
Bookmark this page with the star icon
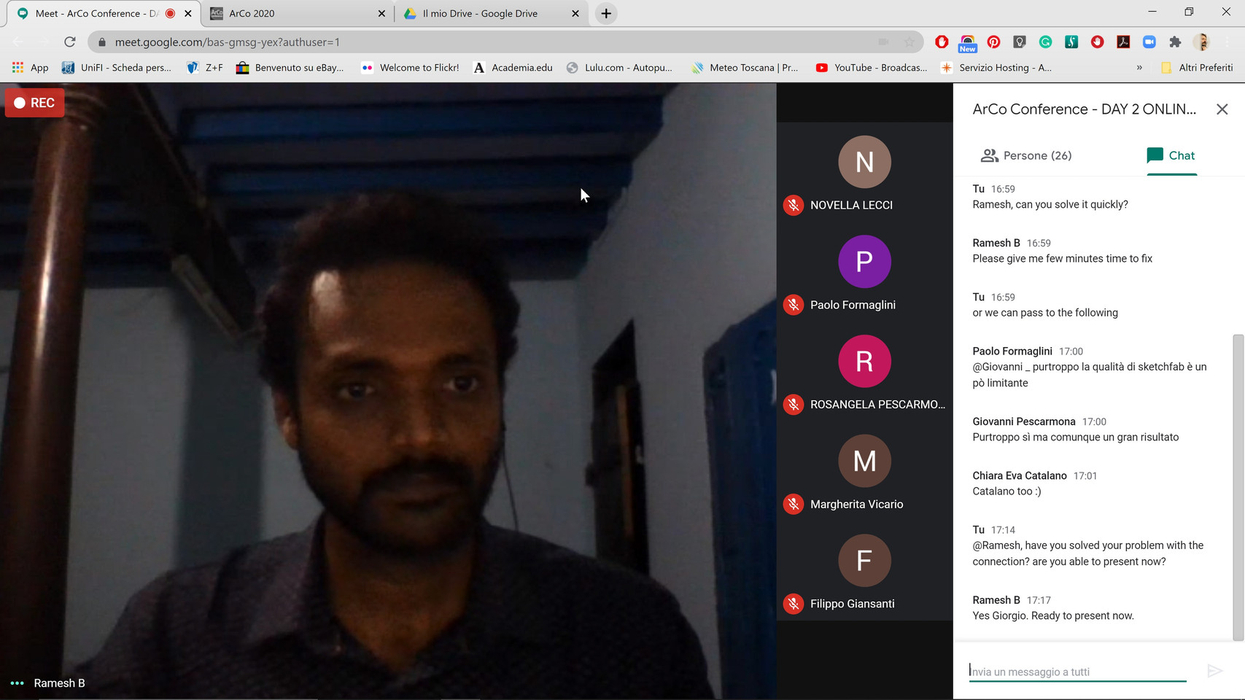(909, 42)
